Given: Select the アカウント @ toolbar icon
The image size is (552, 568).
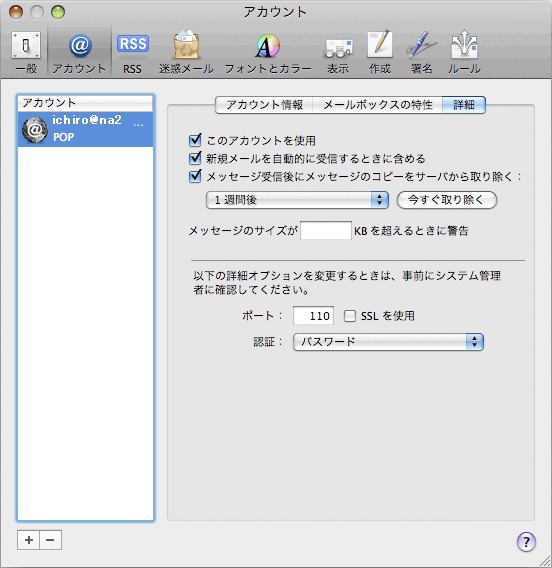Looking at the screenshot, I should tap(79, 52).
